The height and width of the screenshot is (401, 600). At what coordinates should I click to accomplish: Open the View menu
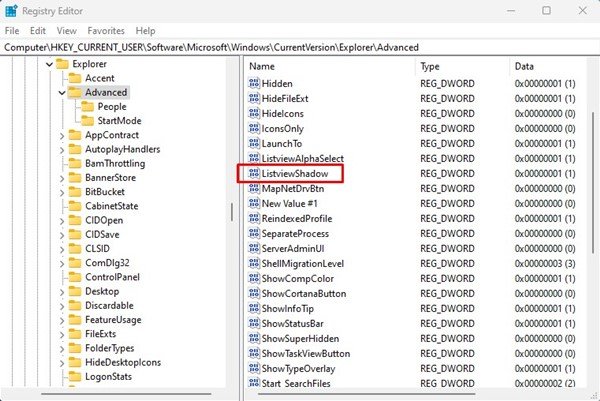(x=67, y=31)
